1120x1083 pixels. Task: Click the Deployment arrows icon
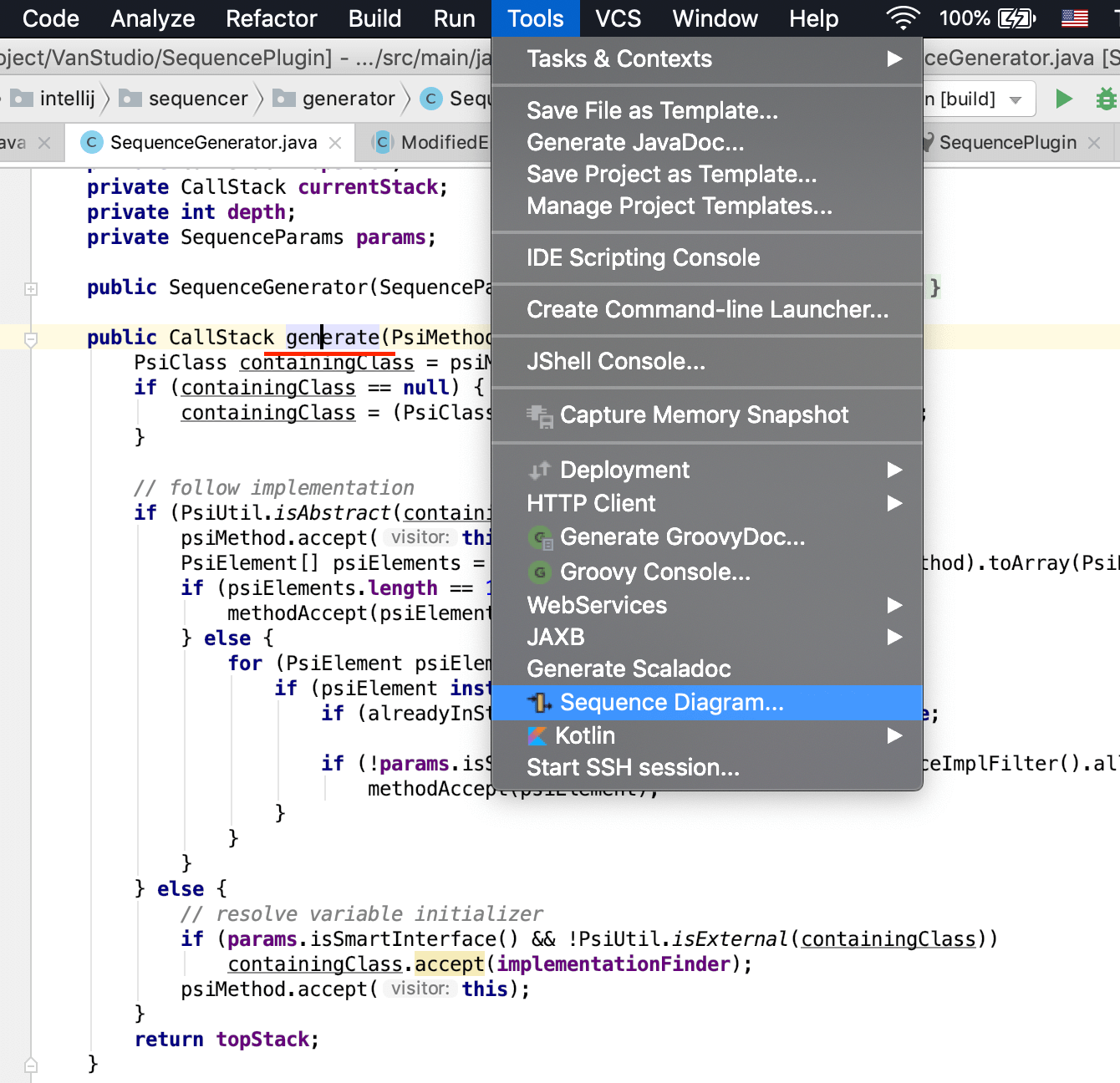point(539,470)
